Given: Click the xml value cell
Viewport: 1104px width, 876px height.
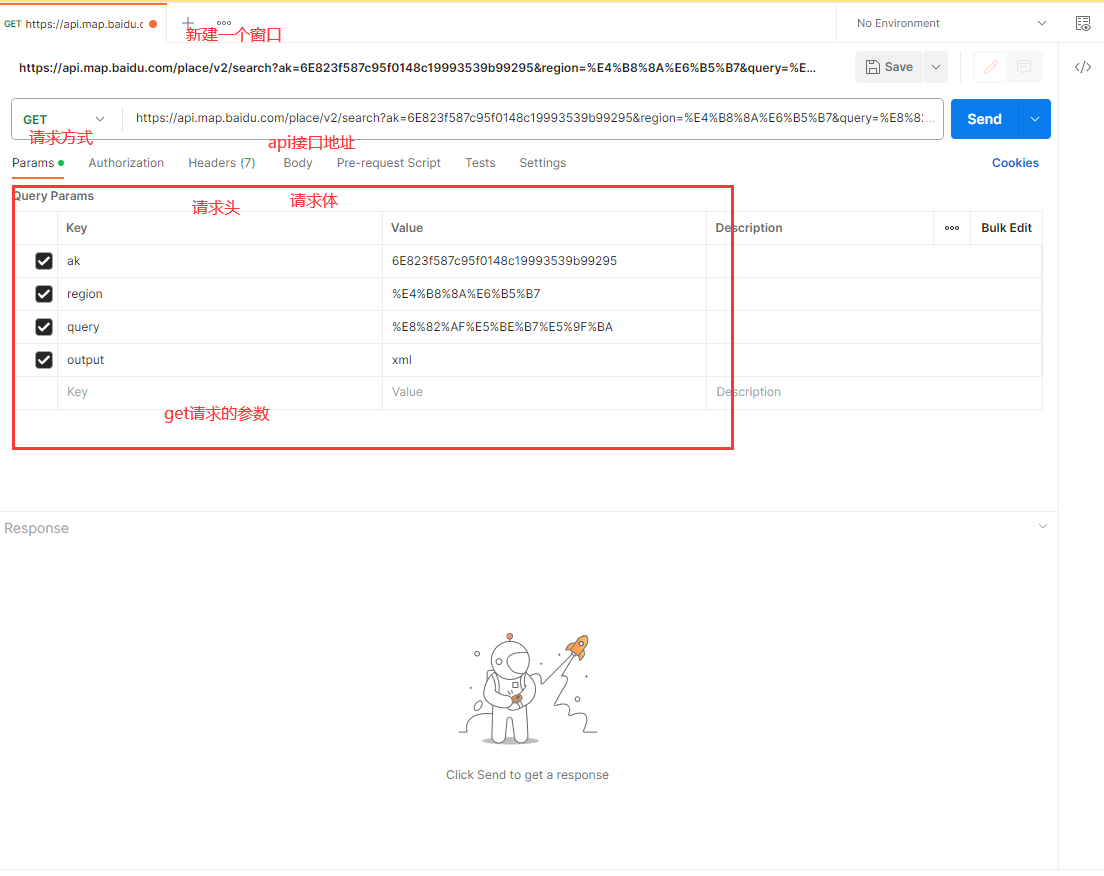Looking at the screenshot, I should point(544,360).
